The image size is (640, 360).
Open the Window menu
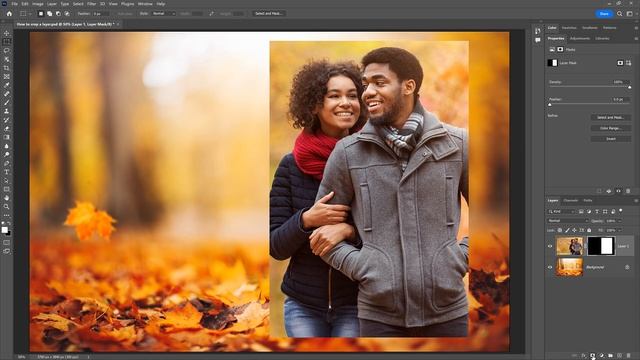tap(145, 4)
